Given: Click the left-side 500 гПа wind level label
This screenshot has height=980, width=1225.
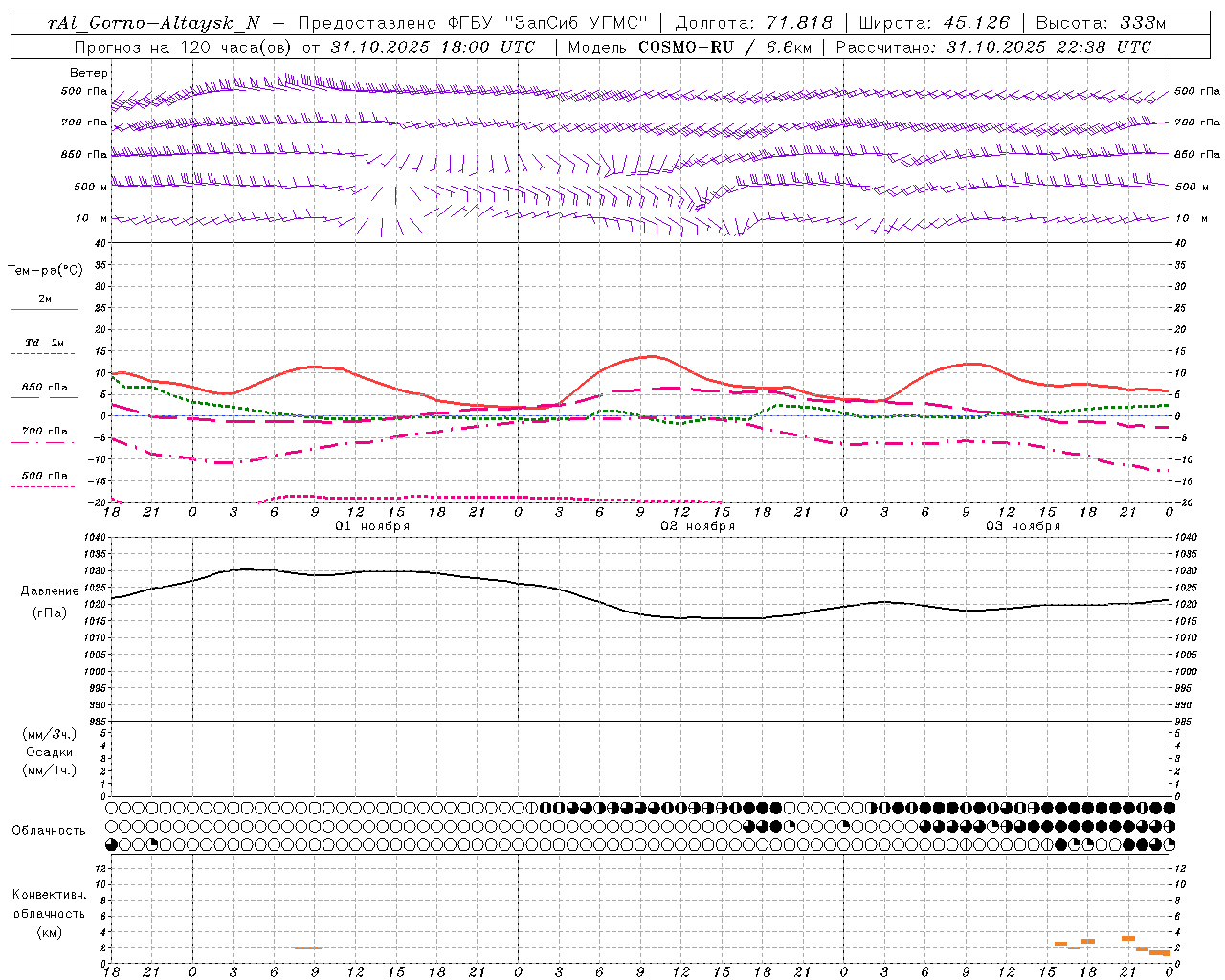Looking at the screenshot, I should point(84,91).
